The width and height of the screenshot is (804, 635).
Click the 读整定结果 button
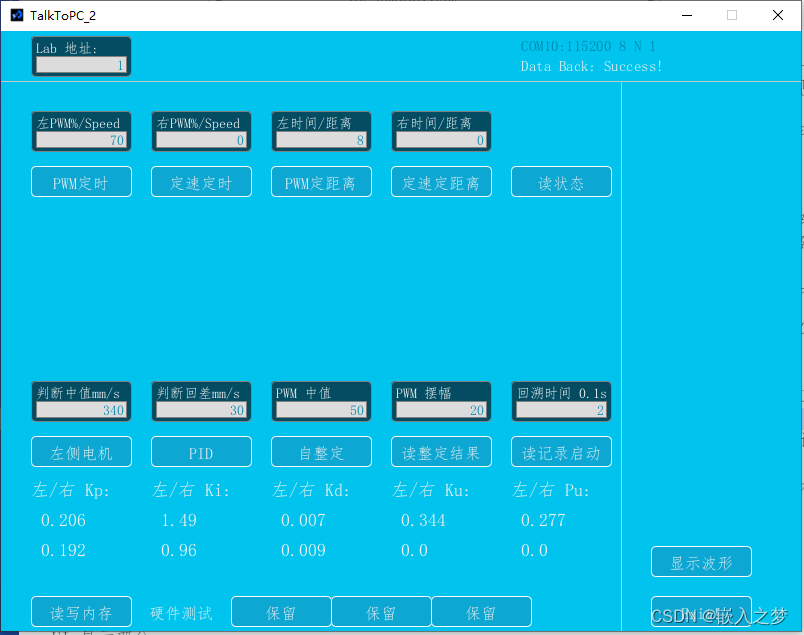pyautogui.click(x=441, y=452)
